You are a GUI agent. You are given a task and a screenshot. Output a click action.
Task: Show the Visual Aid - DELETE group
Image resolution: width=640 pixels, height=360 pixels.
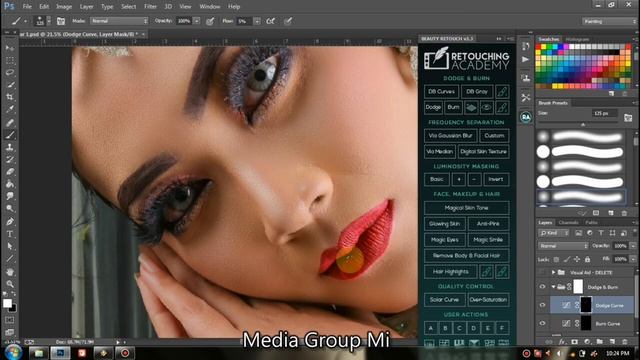(542, 272)
